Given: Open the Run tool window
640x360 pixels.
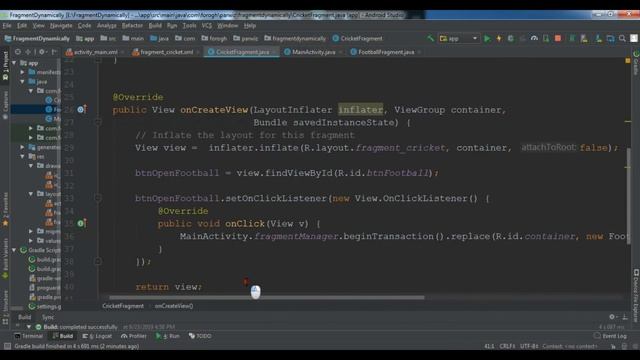Looking at the screenshot, I should pyautogui.click(x=167, y=336).
